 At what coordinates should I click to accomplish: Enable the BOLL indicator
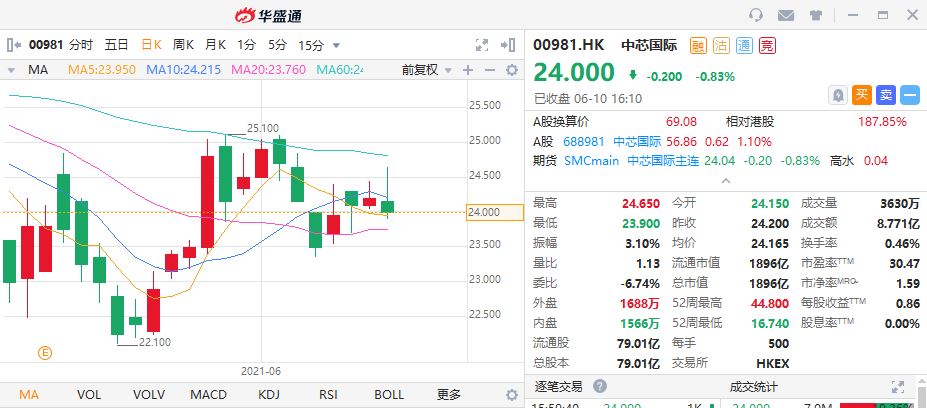(x=389, y=394)
